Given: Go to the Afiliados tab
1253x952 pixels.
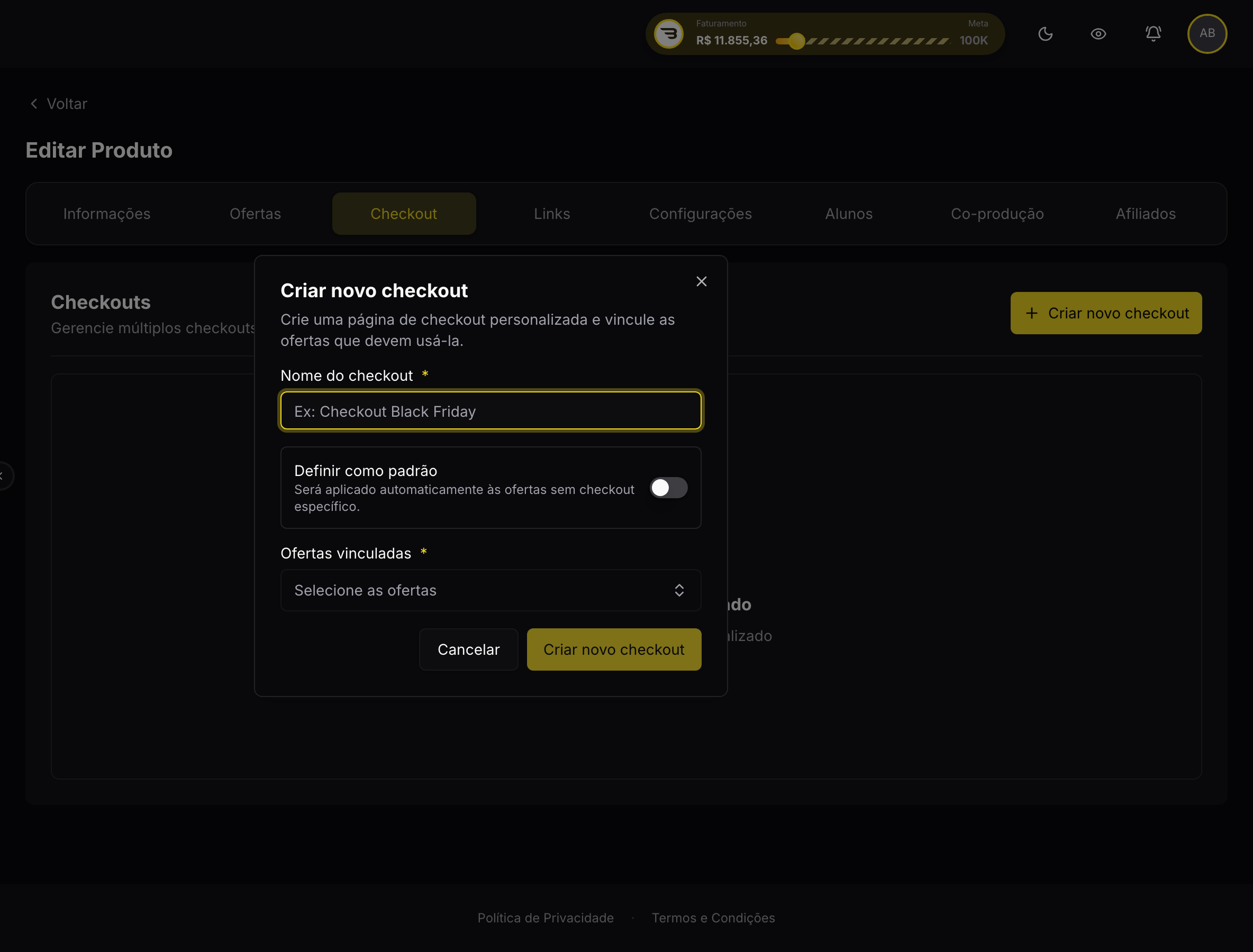Looking at the screenshot, I should point(1145,214).
